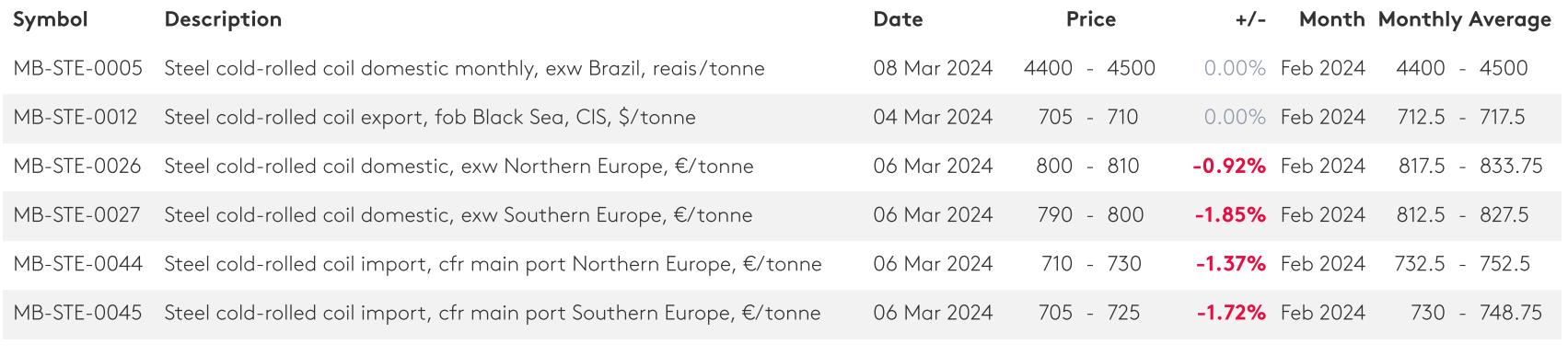1568x356 pixels.
Task: Click the -1.85% change value
Action: [1230, 215]
